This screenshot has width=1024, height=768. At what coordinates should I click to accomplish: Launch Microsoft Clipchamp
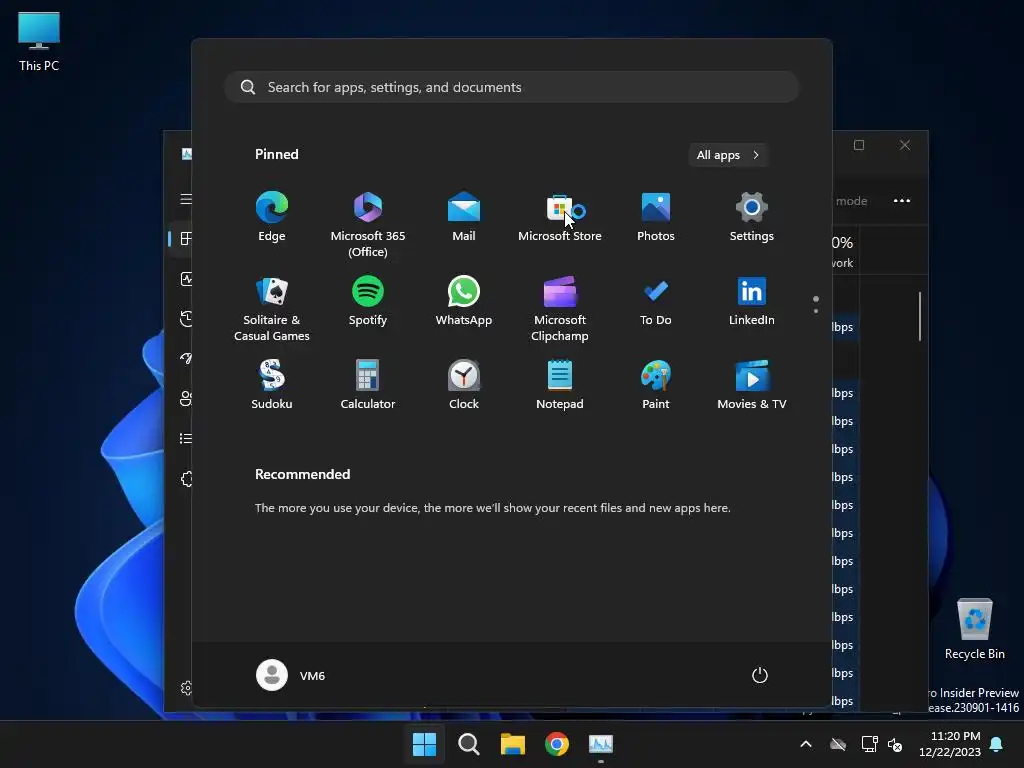tap(560, 308)
